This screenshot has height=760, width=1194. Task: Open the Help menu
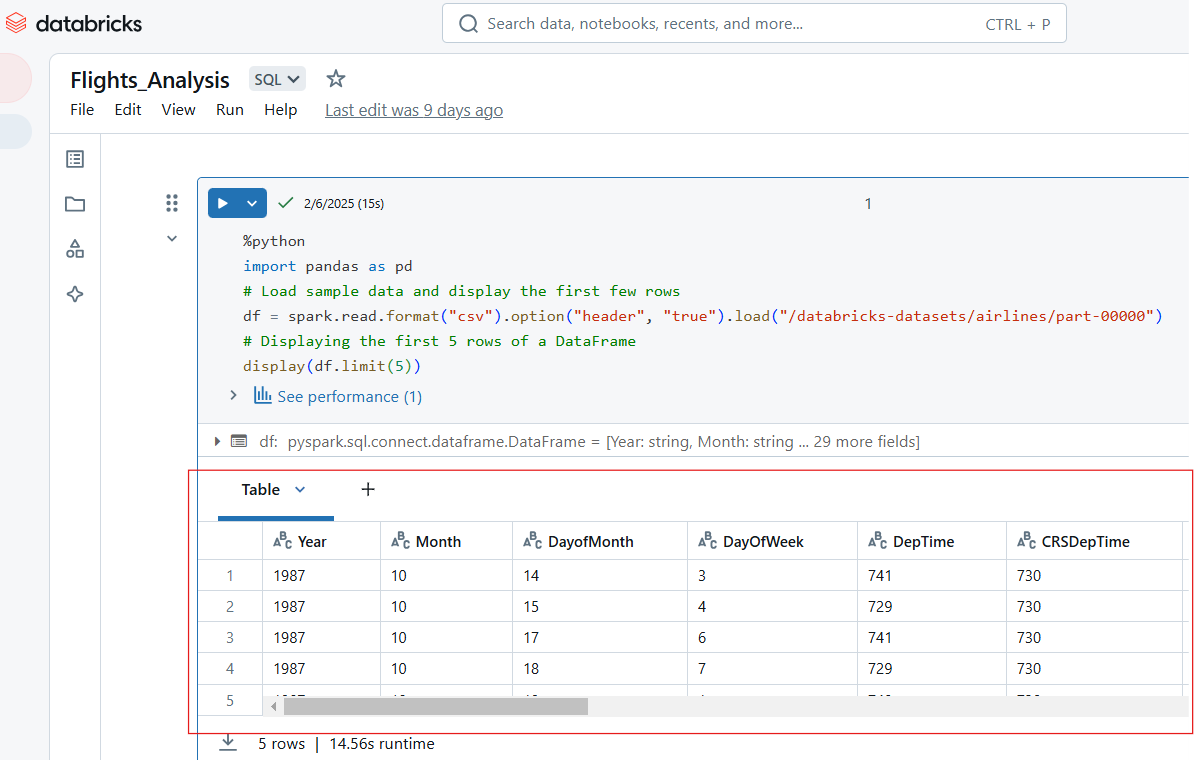click(x=280, y=110)
